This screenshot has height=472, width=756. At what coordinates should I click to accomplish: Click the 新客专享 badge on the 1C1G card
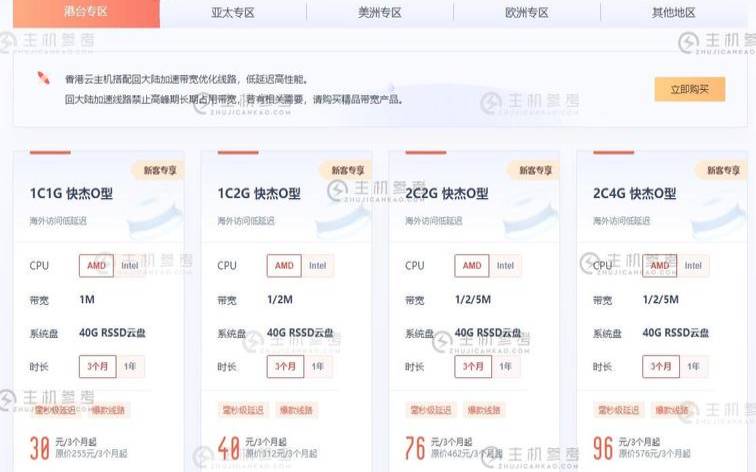[x=158, y=170]
